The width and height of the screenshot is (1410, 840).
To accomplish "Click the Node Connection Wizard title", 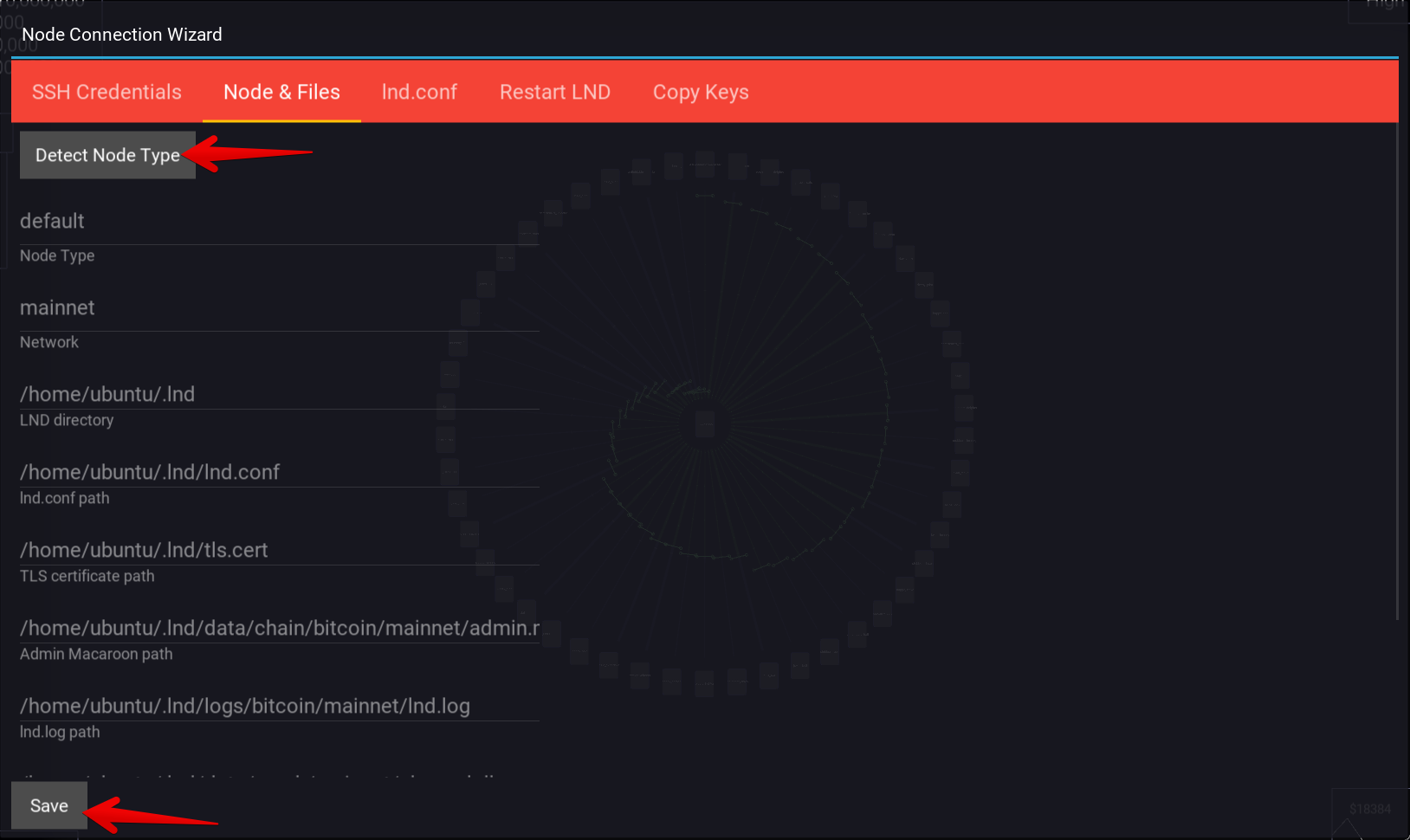I will point(122,35).
